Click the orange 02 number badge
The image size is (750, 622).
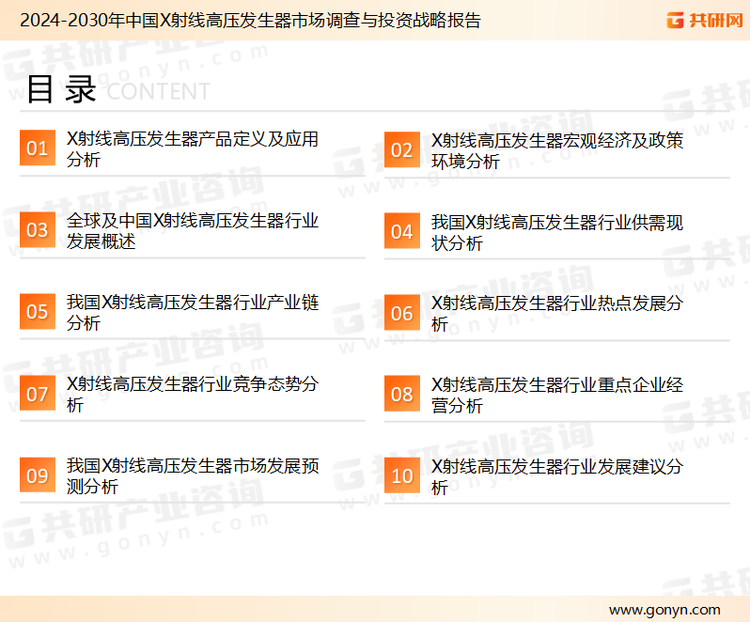click(x=401, y=149)
